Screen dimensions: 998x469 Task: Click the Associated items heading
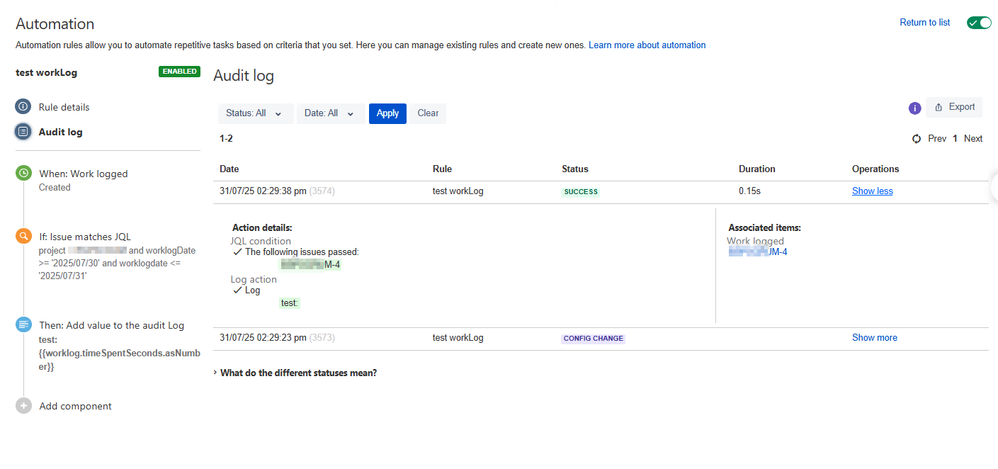coord(764,227)
